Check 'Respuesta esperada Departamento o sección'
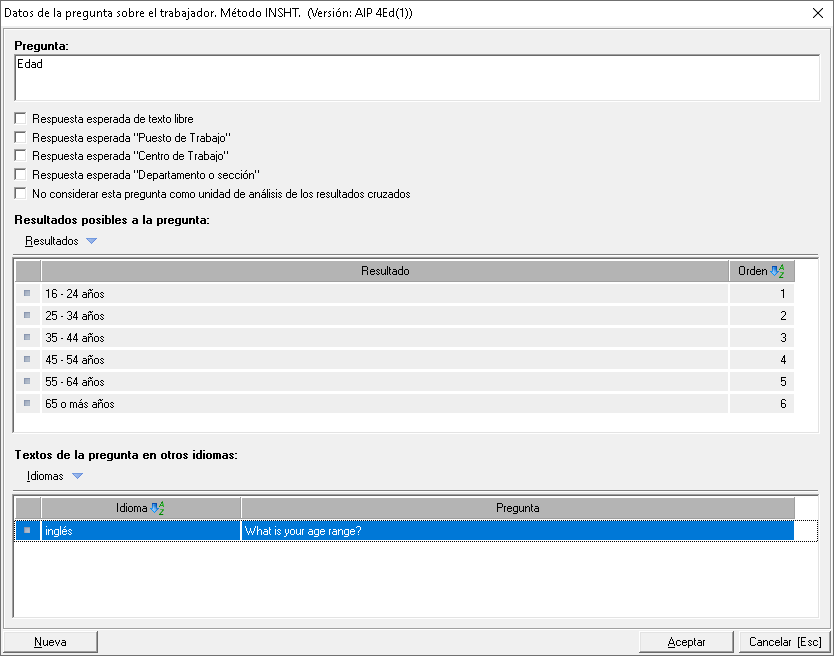This screenshot has height=656, width=834. point(21,175)
